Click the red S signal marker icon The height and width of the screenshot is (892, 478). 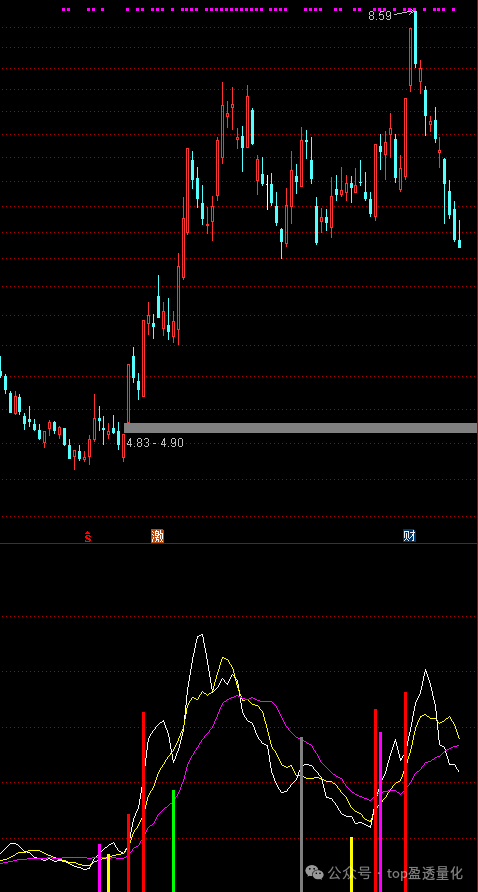88,536
